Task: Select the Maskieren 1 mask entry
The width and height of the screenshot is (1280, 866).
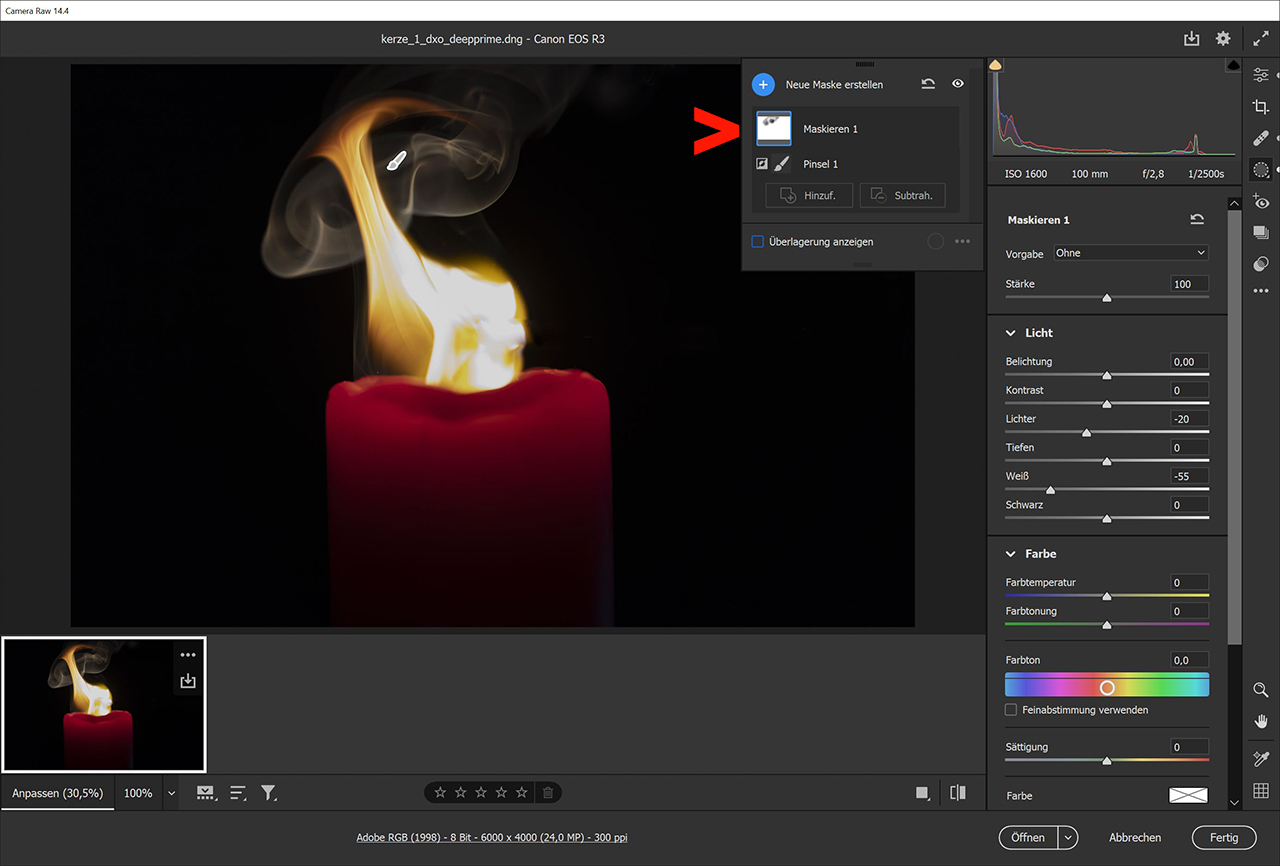Action: (x=830, y=129)
